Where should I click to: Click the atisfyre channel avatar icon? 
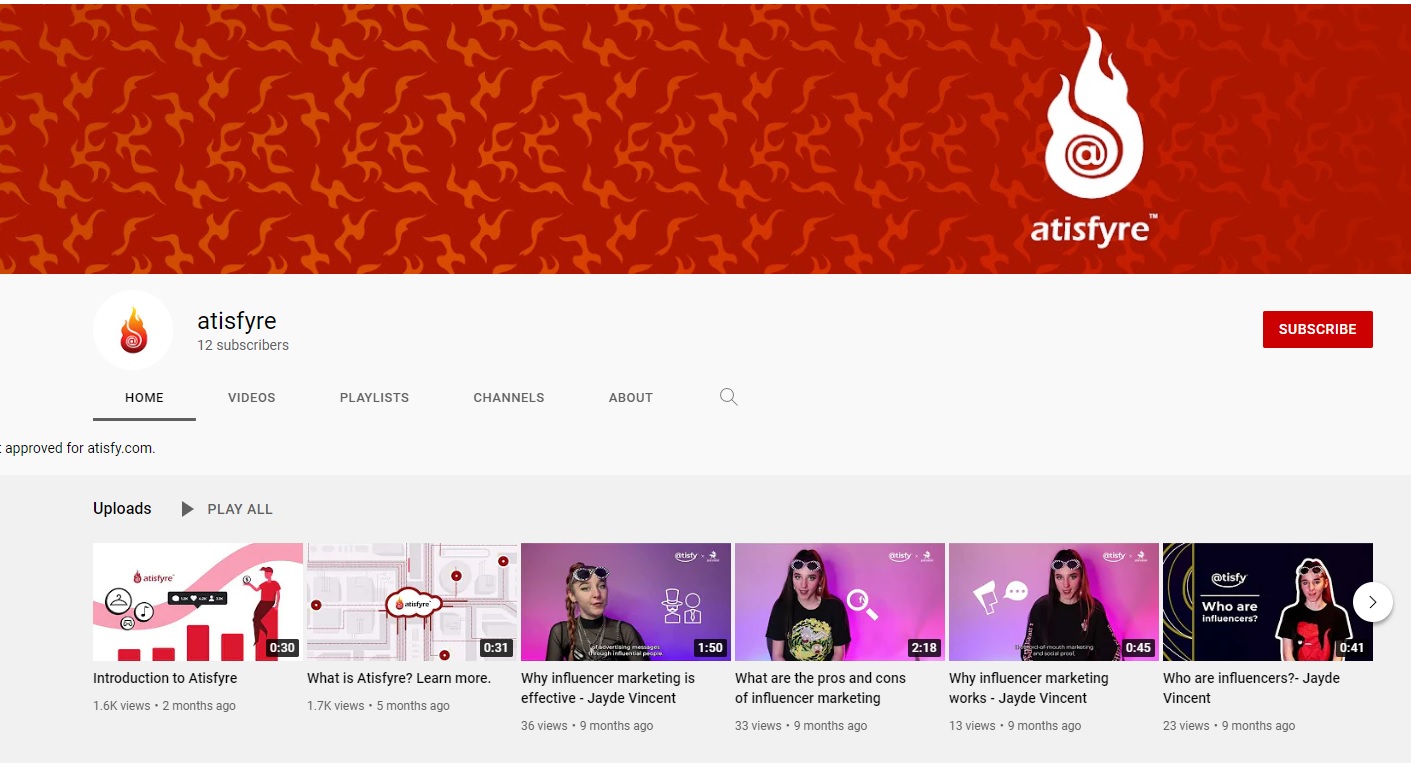coord(133,330)
